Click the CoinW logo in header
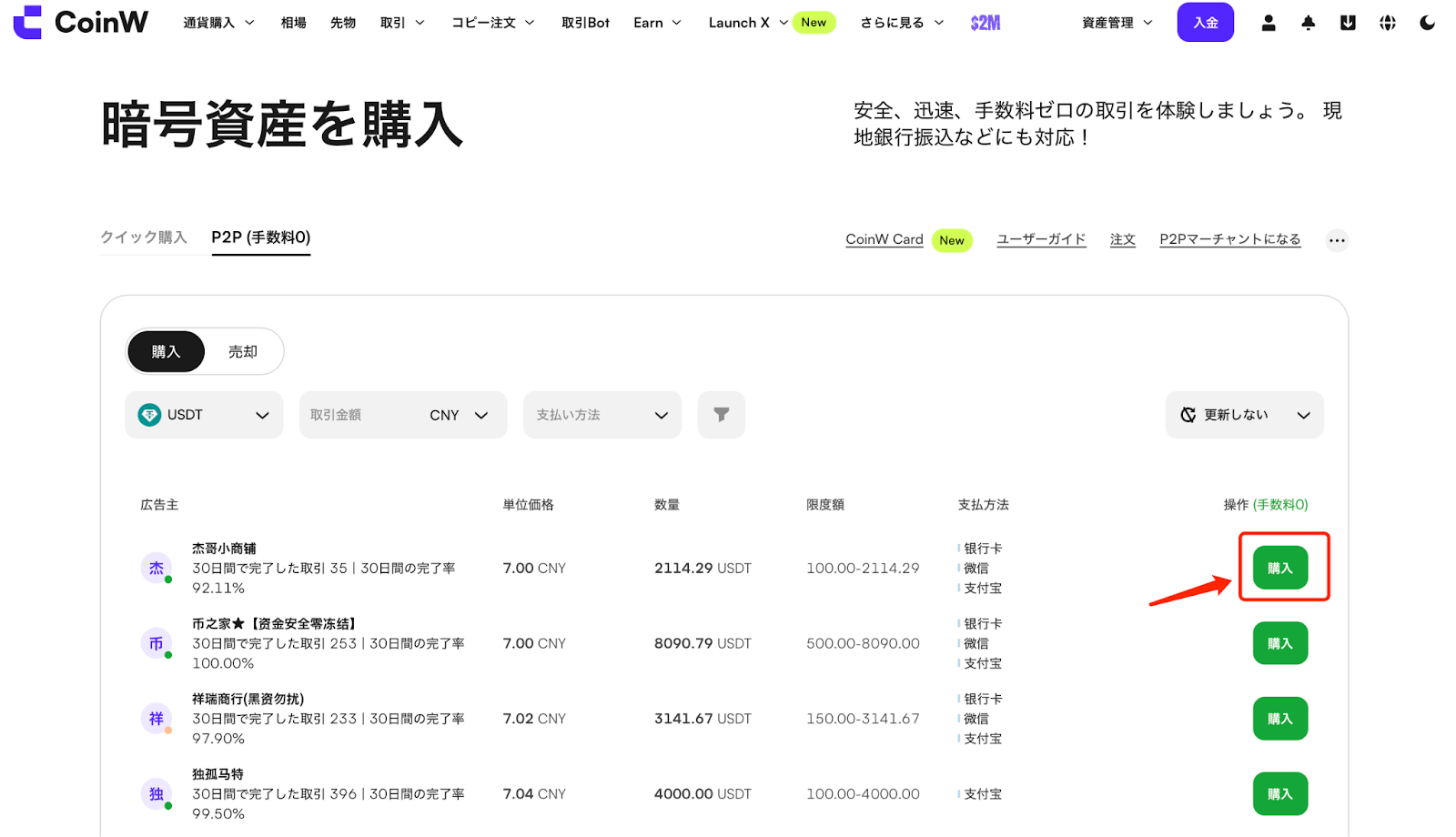 pyautogui.click(x=80, y=22)
